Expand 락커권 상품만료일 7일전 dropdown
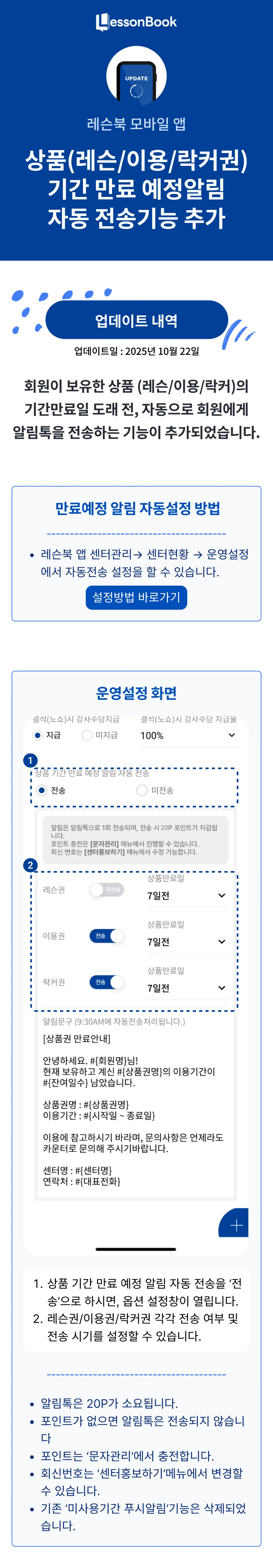 [x=187, y=988]
